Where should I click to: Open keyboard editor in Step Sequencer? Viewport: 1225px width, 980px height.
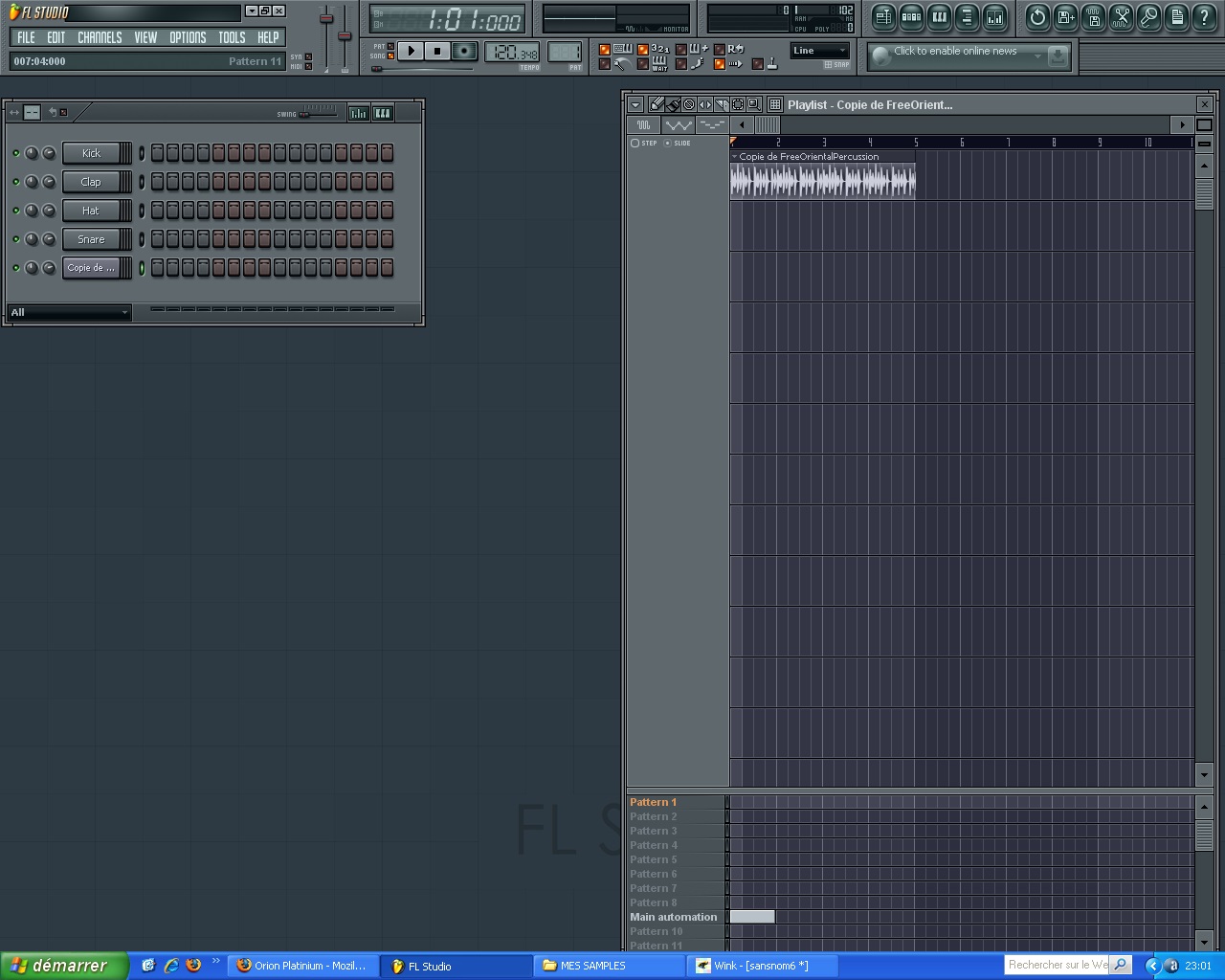click(383, 113)
